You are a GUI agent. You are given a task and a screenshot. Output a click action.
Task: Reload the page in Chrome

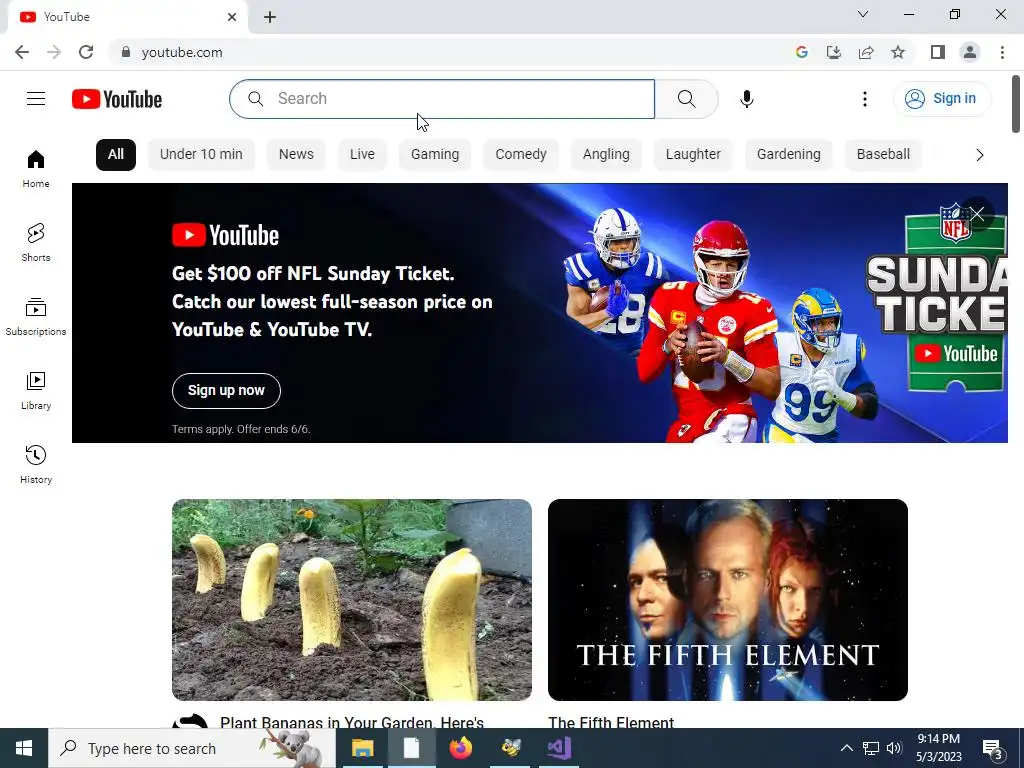(x=86, y=52)
